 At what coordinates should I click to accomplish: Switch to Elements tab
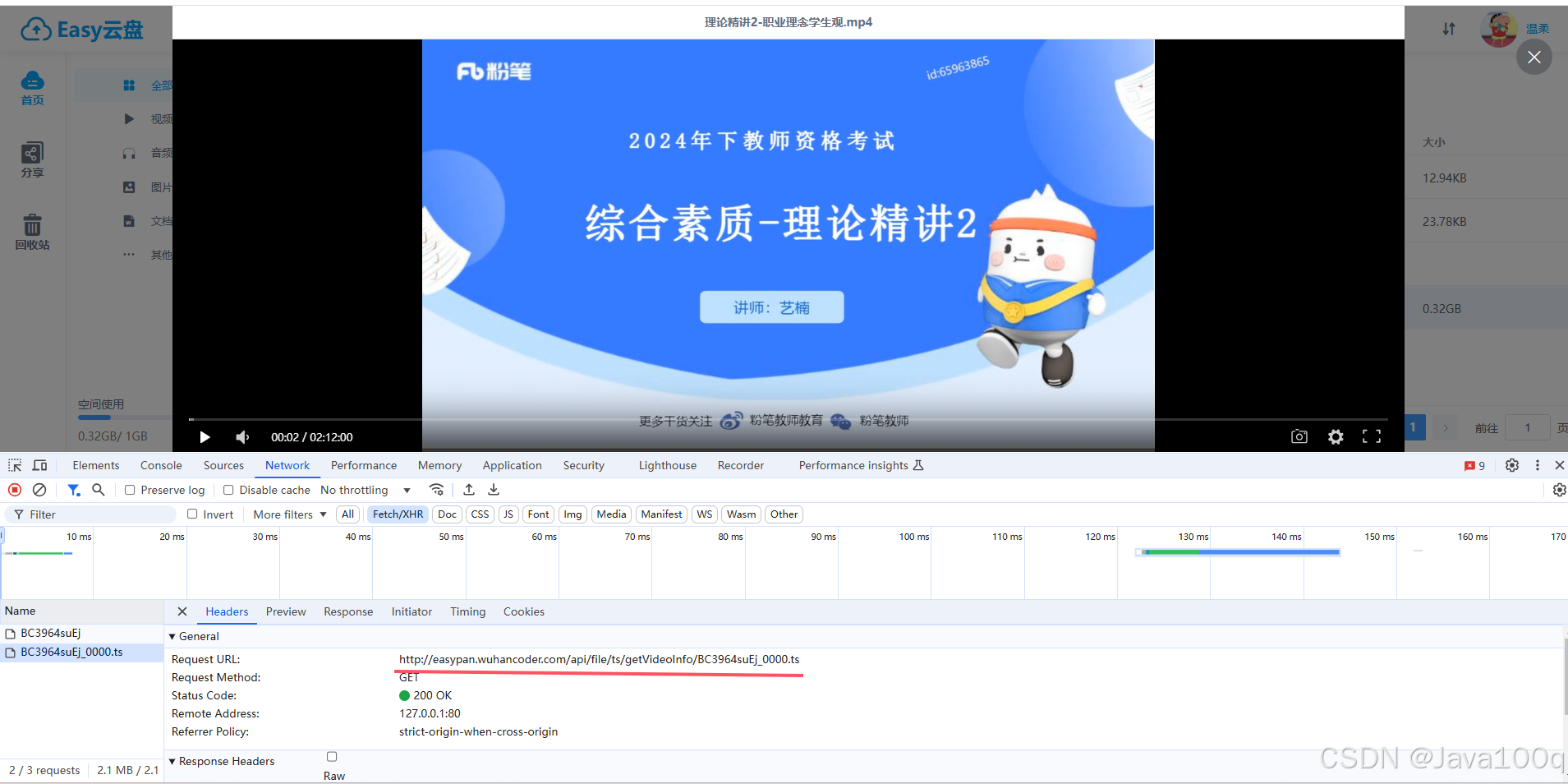click(96, 465)
